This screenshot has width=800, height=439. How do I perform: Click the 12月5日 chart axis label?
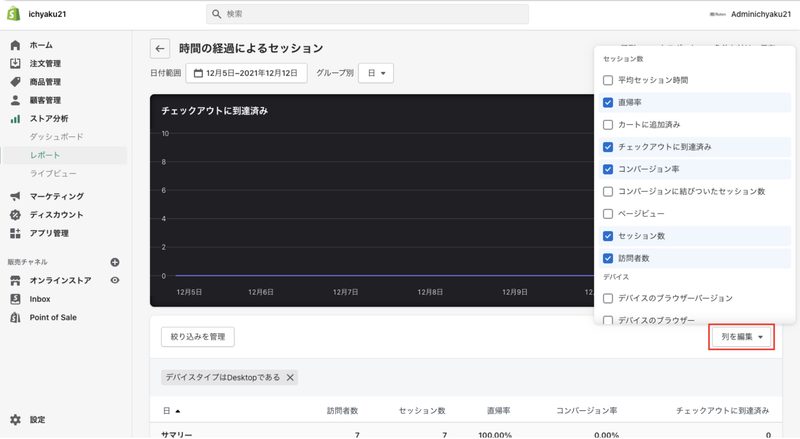coord(189,292)
